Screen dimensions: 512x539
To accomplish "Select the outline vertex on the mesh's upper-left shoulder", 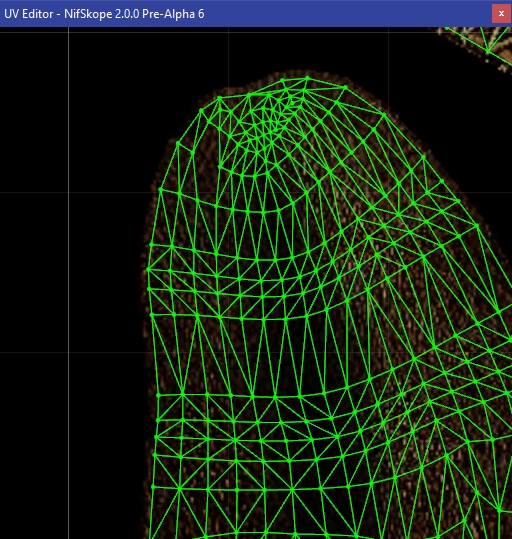I will tap(178, 142).
